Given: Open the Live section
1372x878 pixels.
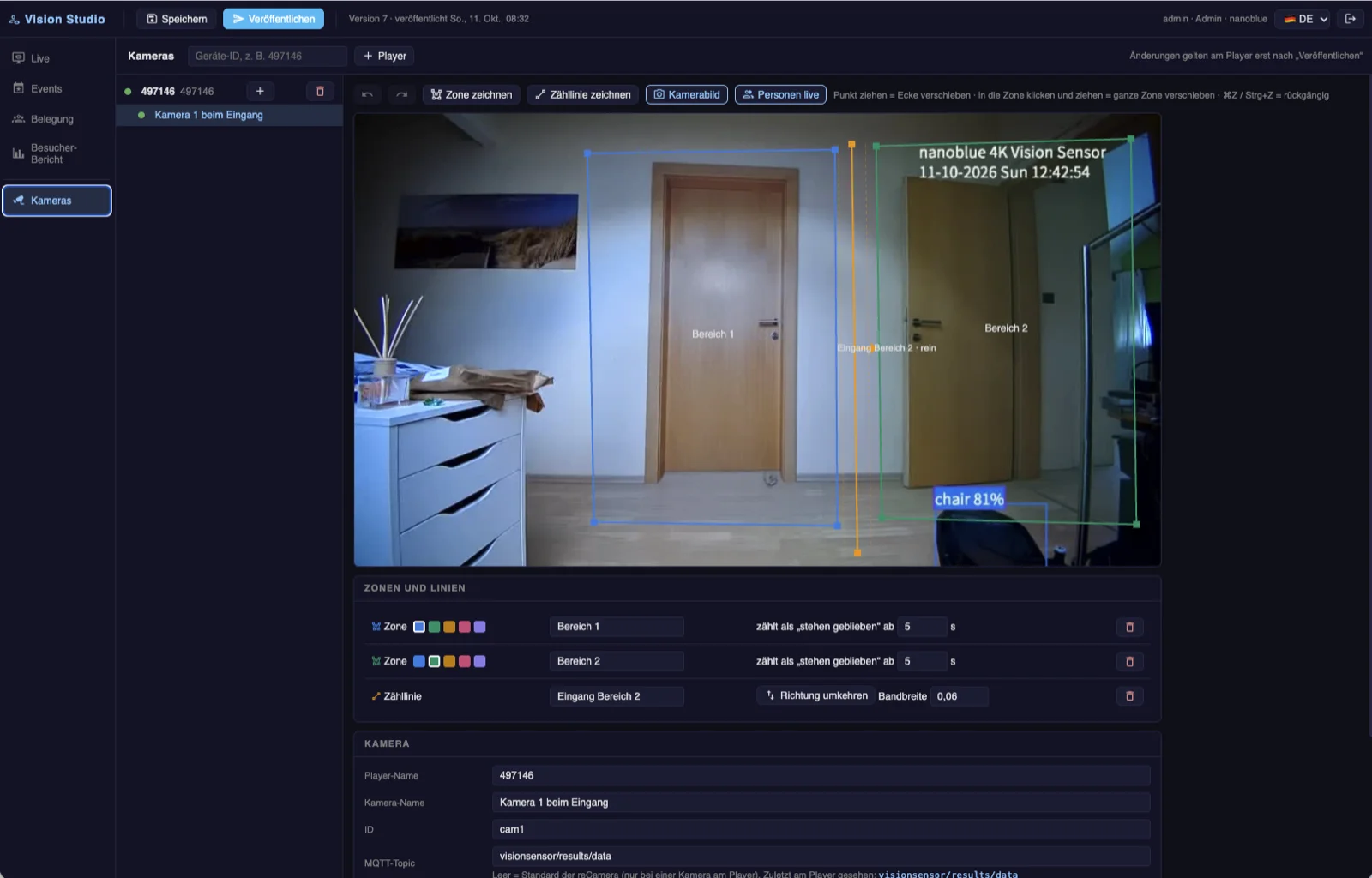Looking at the screenshot, I should point(57,58).
